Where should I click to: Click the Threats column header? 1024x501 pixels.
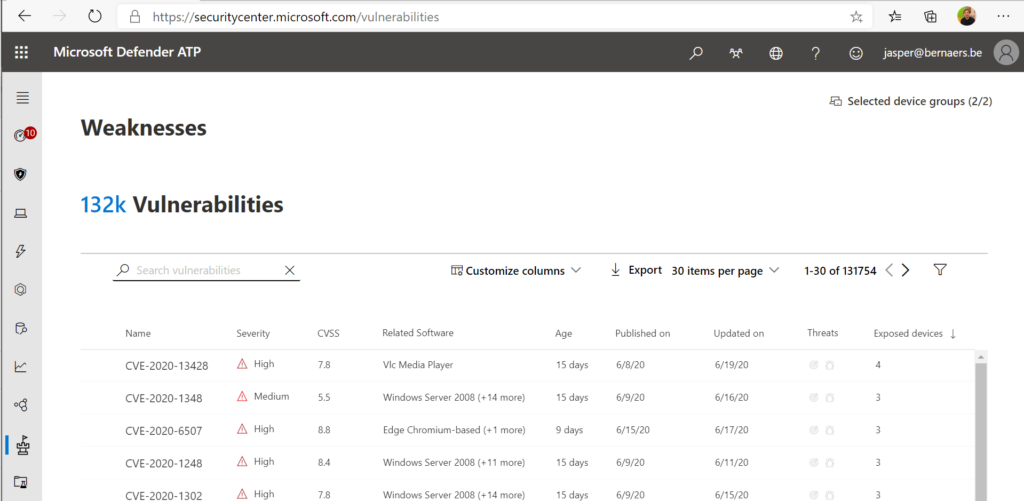(823, 332)
